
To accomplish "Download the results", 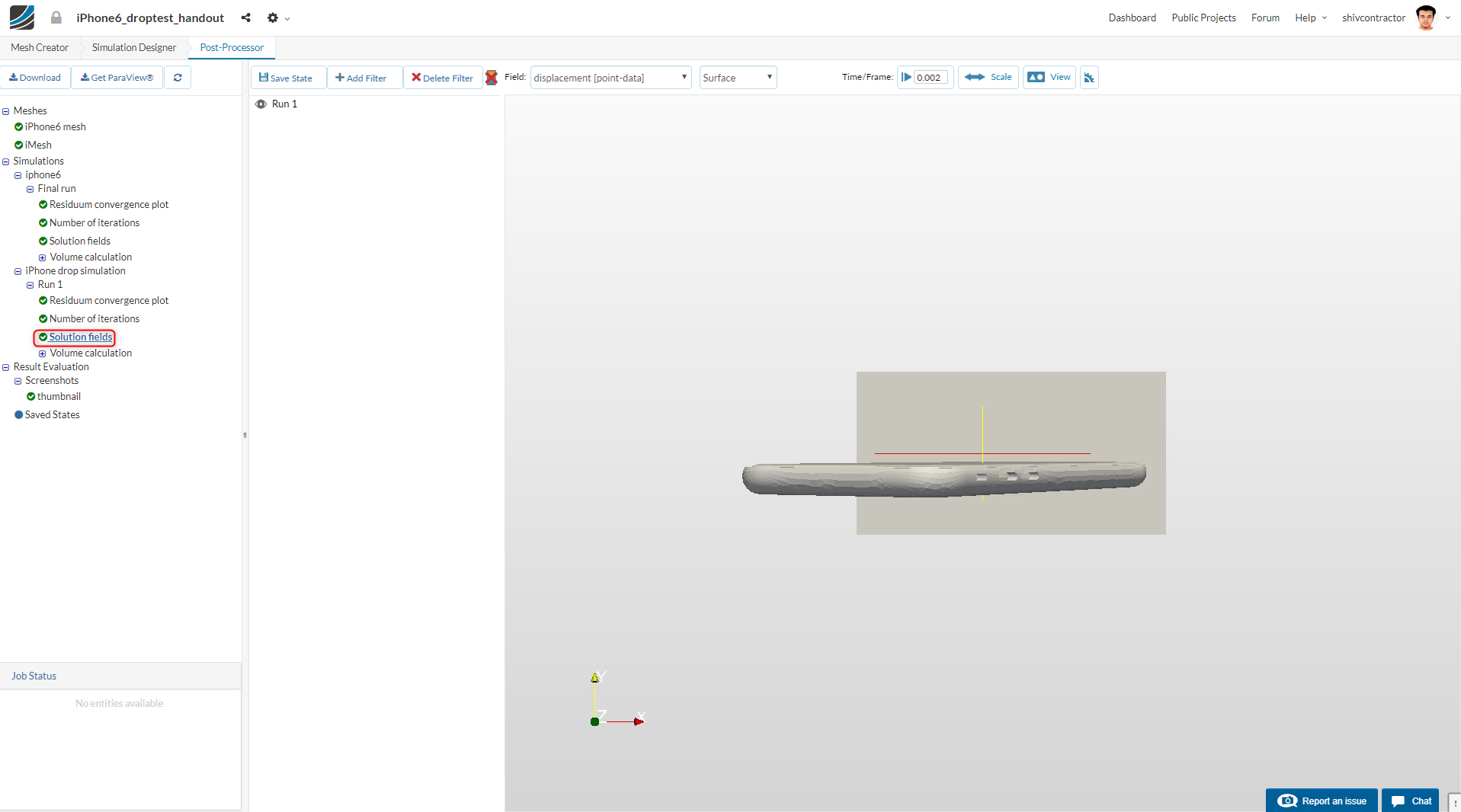I will 35,78.
